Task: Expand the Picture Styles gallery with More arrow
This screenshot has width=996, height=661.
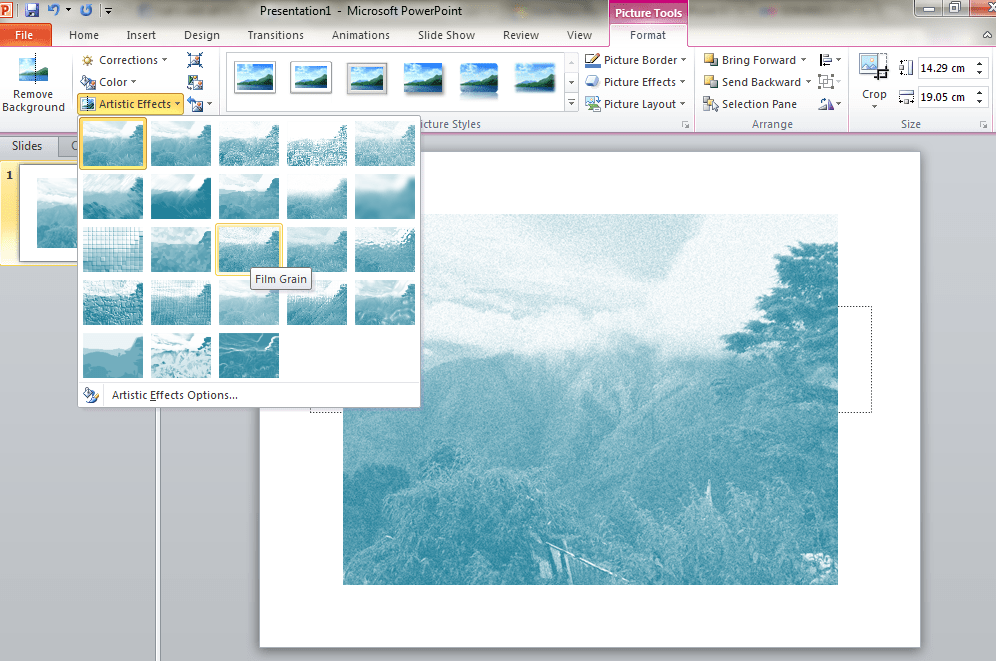Action: tap(571, 101)
